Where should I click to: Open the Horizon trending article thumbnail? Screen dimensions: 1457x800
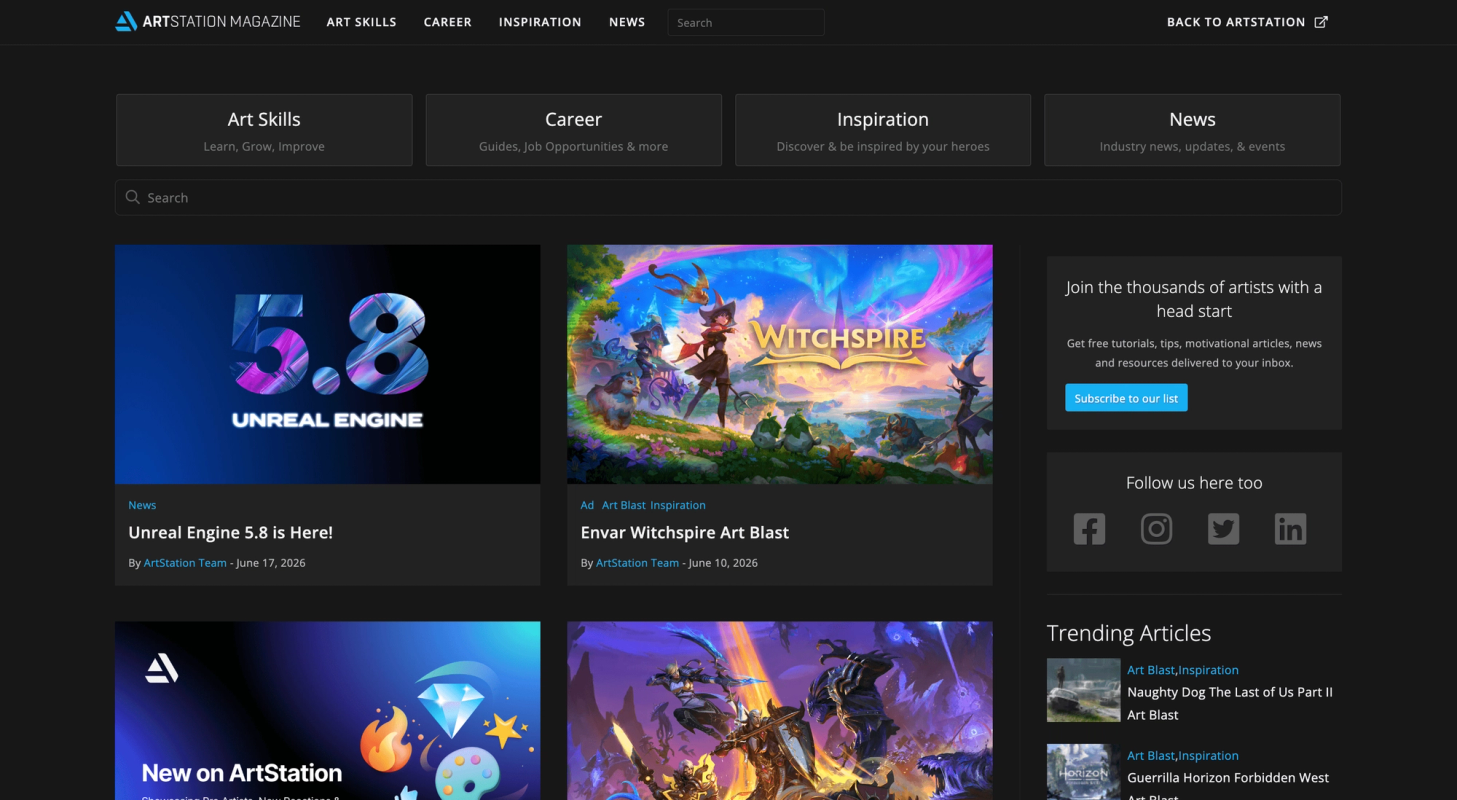coord(1083,772)
